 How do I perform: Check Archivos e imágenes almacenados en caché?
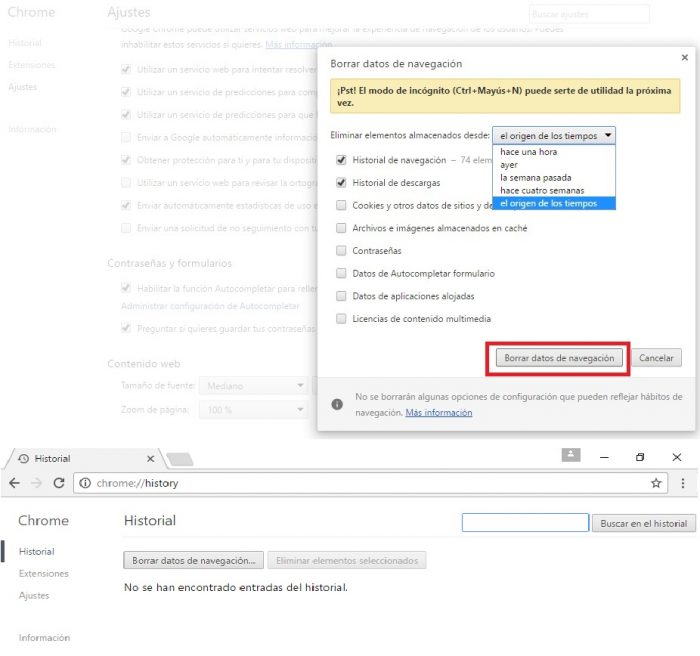(341, 228)
